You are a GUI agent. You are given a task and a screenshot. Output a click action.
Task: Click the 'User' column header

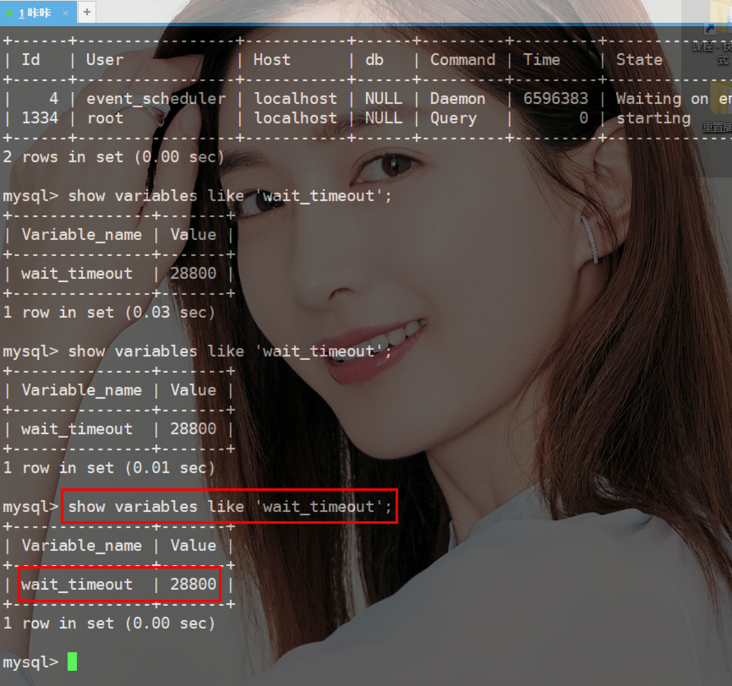pos(105,60)
